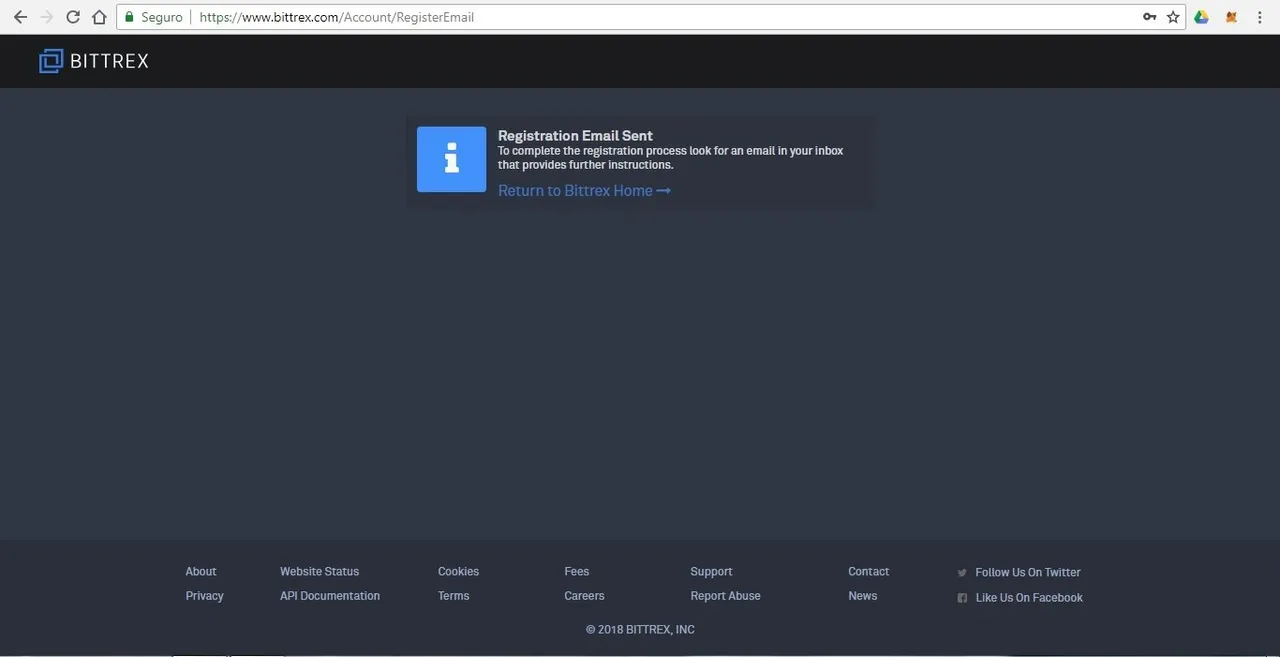Open the Website Status link
This screenshot has width=1280, height=657.
(319, 572)
